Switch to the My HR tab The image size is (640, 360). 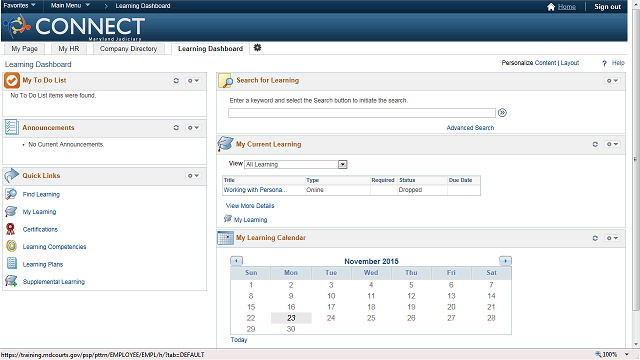click(69, 49)
